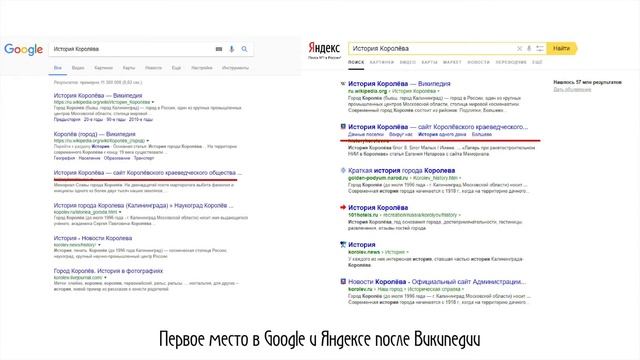This screenshot has height=360, width=640.
Task: Click the magnifier search icon in Google
Action: 244,49
